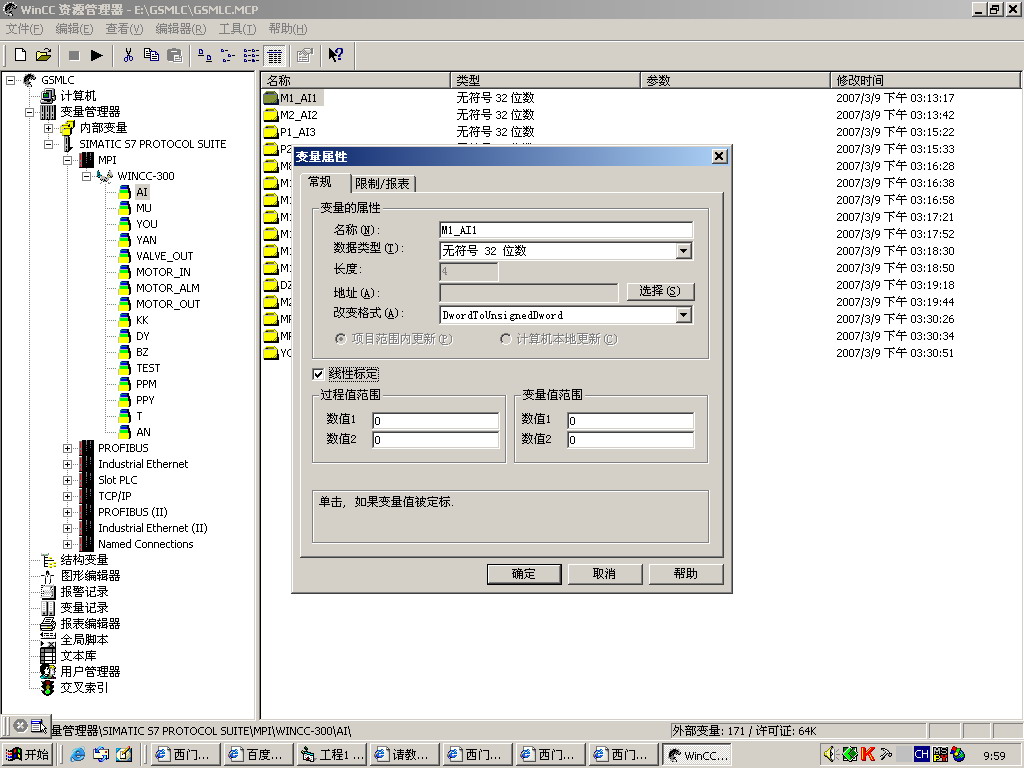Viewport: 1024px width, 768px height.
Task: Open the 编辑(E) menu
Action: pos(74,29)
